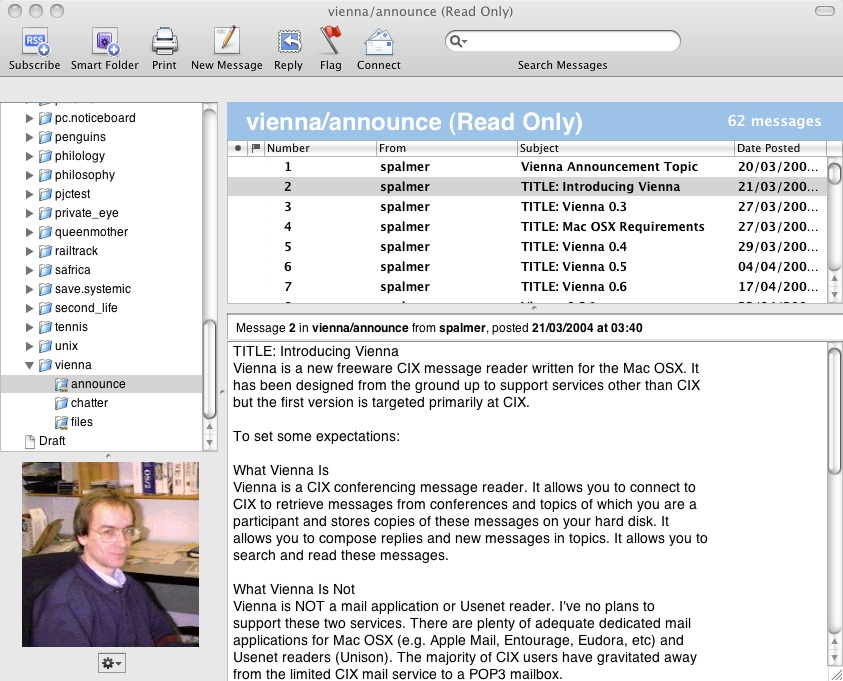Open search magnifier options dropdown
This screenshot has width=843, height=681.
click(459, 41)
